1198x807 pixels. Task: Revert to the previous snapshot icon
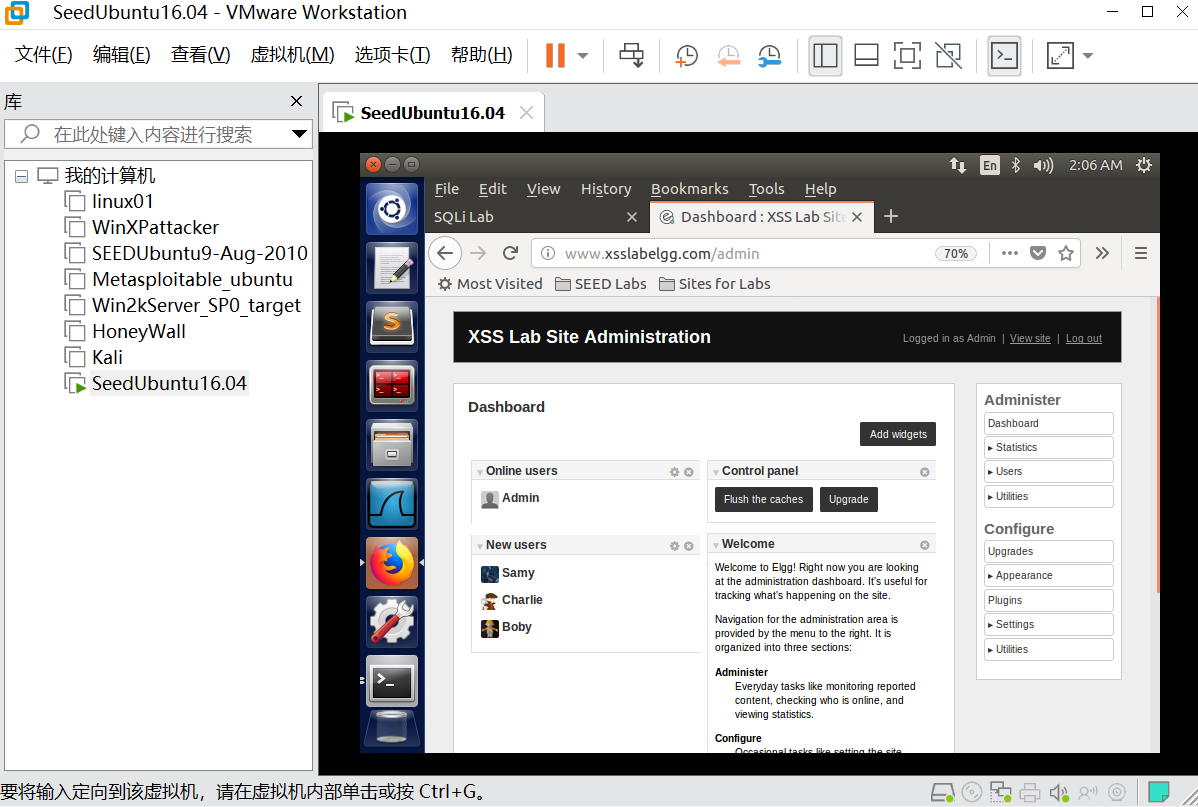(x=728, y=55)
